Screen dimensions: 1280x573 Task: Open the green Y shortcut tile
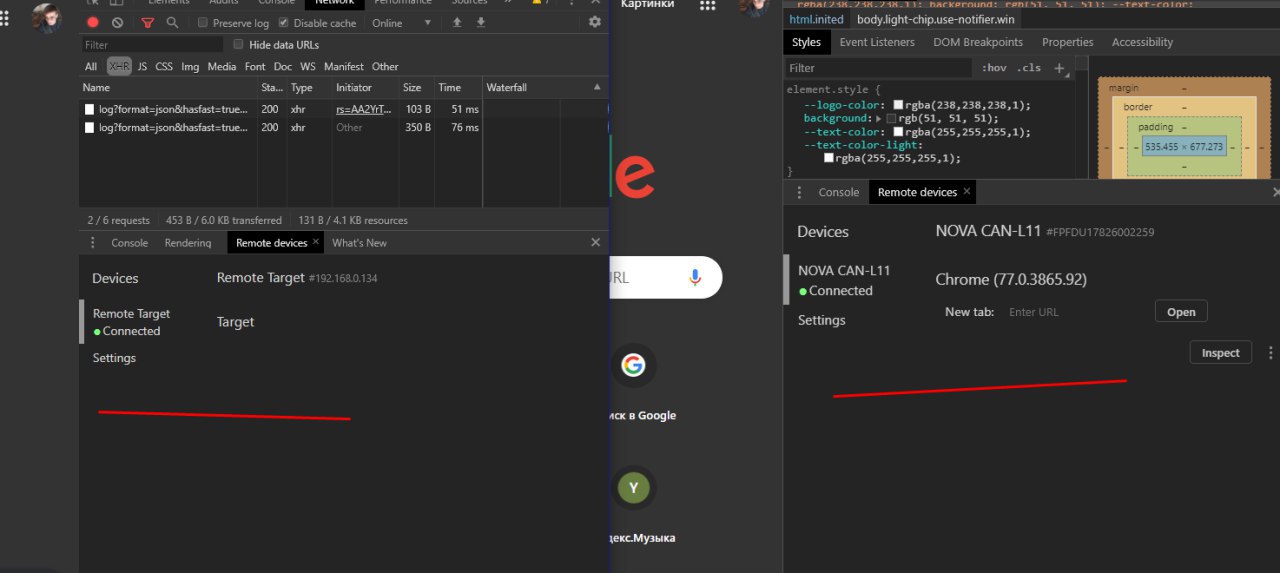coord(633,488)
